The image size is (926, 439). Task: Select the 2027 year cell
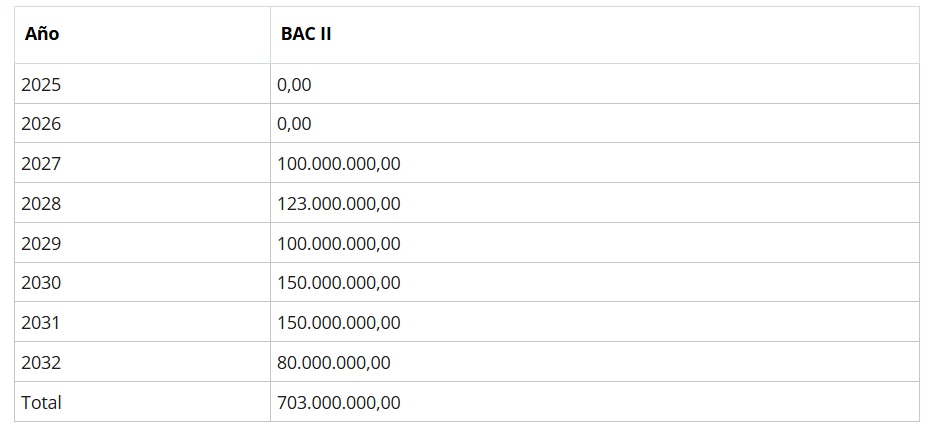pyautogui.click(x=41, y=164)
